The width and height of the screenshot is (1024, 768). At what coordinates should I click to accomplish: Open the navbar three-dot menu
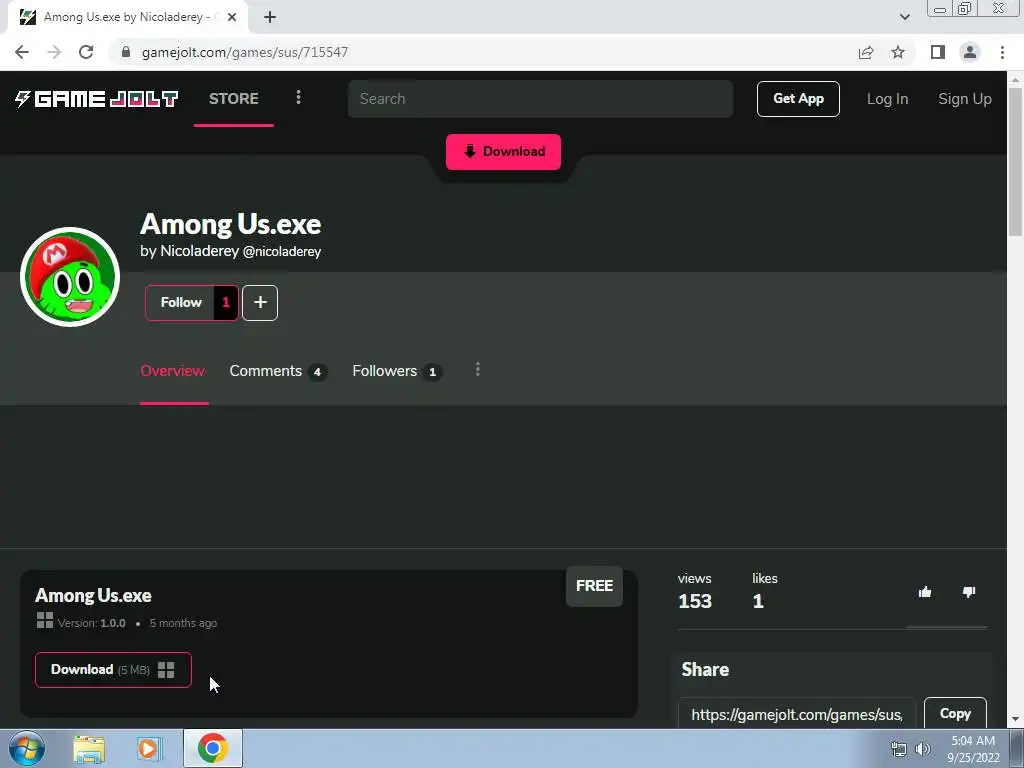point(298,97)
